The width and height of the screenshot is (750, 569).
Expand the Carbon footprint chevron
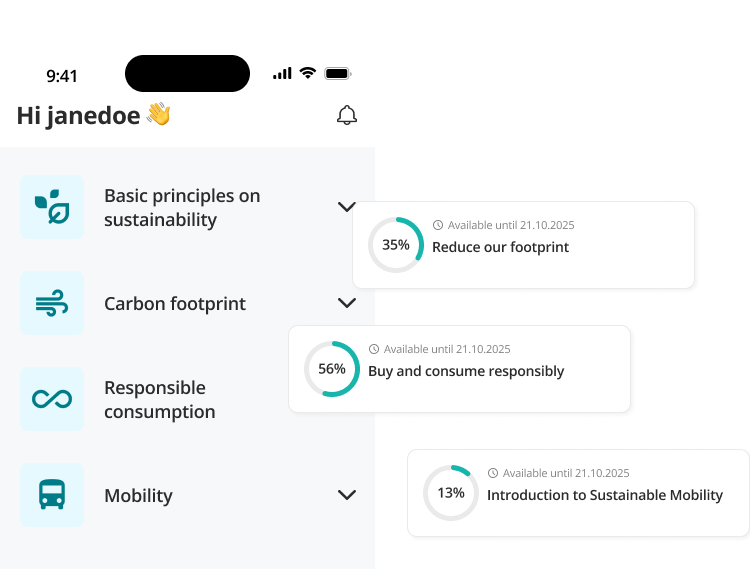point(347,303)
